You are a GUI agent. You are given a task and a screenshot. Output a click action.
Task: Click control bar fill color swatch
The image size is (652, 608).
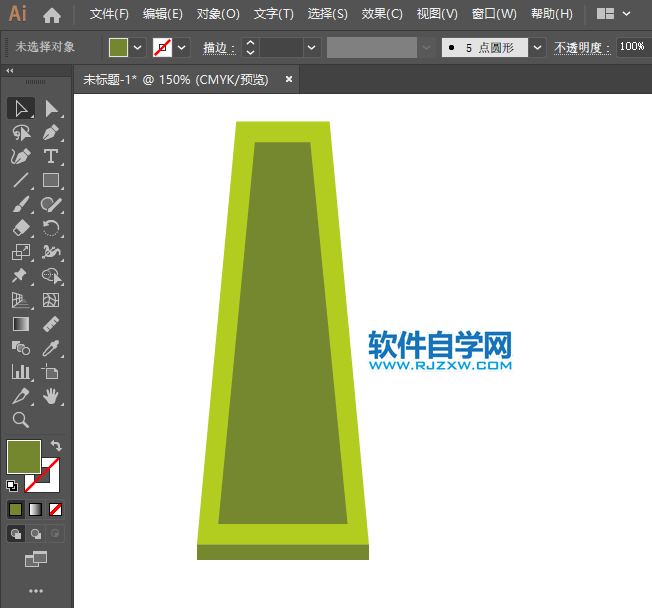pyautogui.click(x=119, y=47)
